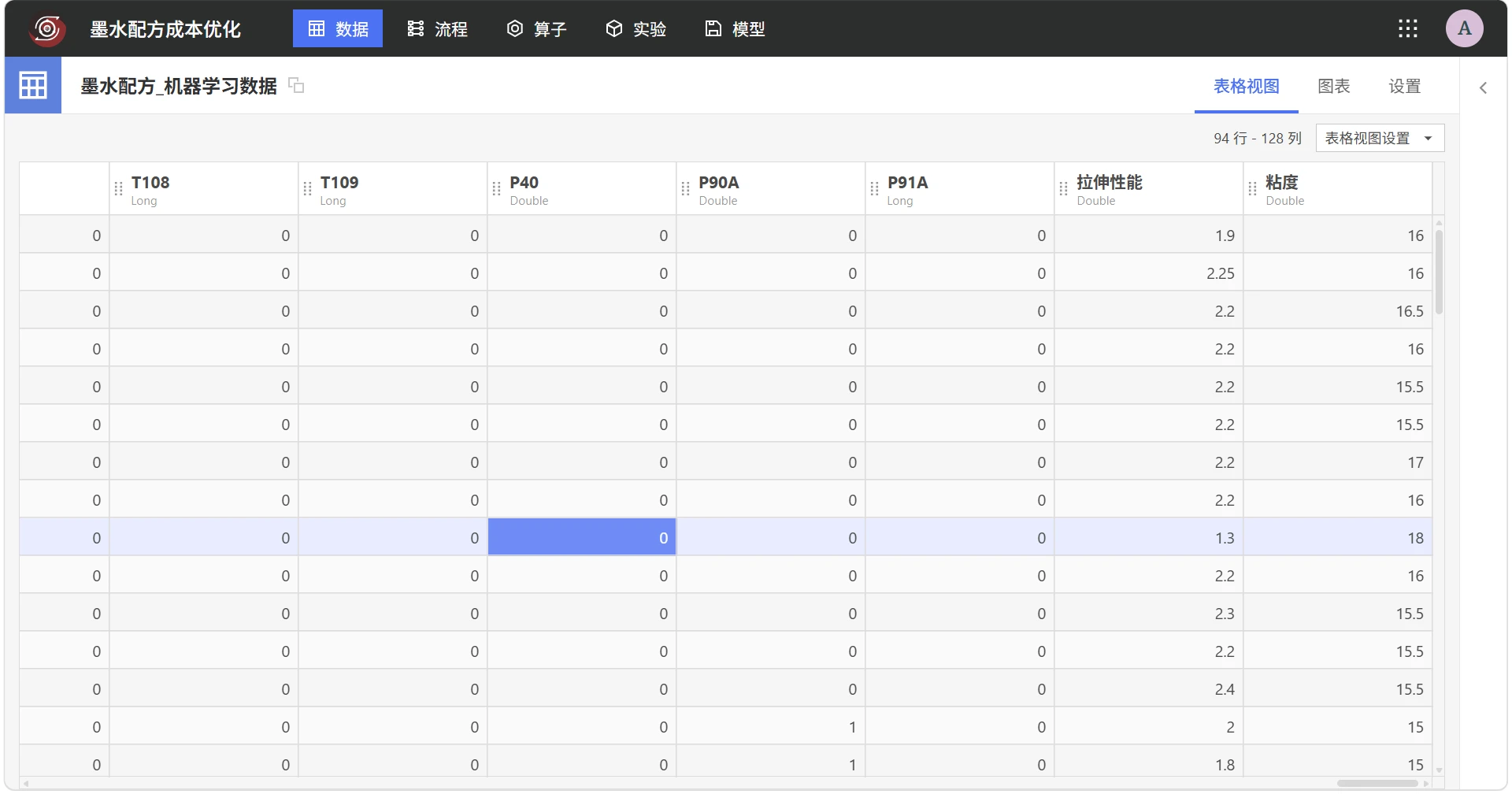Image resolution: width=1512 pixels, height=794 pixels.
Task: Click the 粘度 column header
Action: coord(1338,189)
